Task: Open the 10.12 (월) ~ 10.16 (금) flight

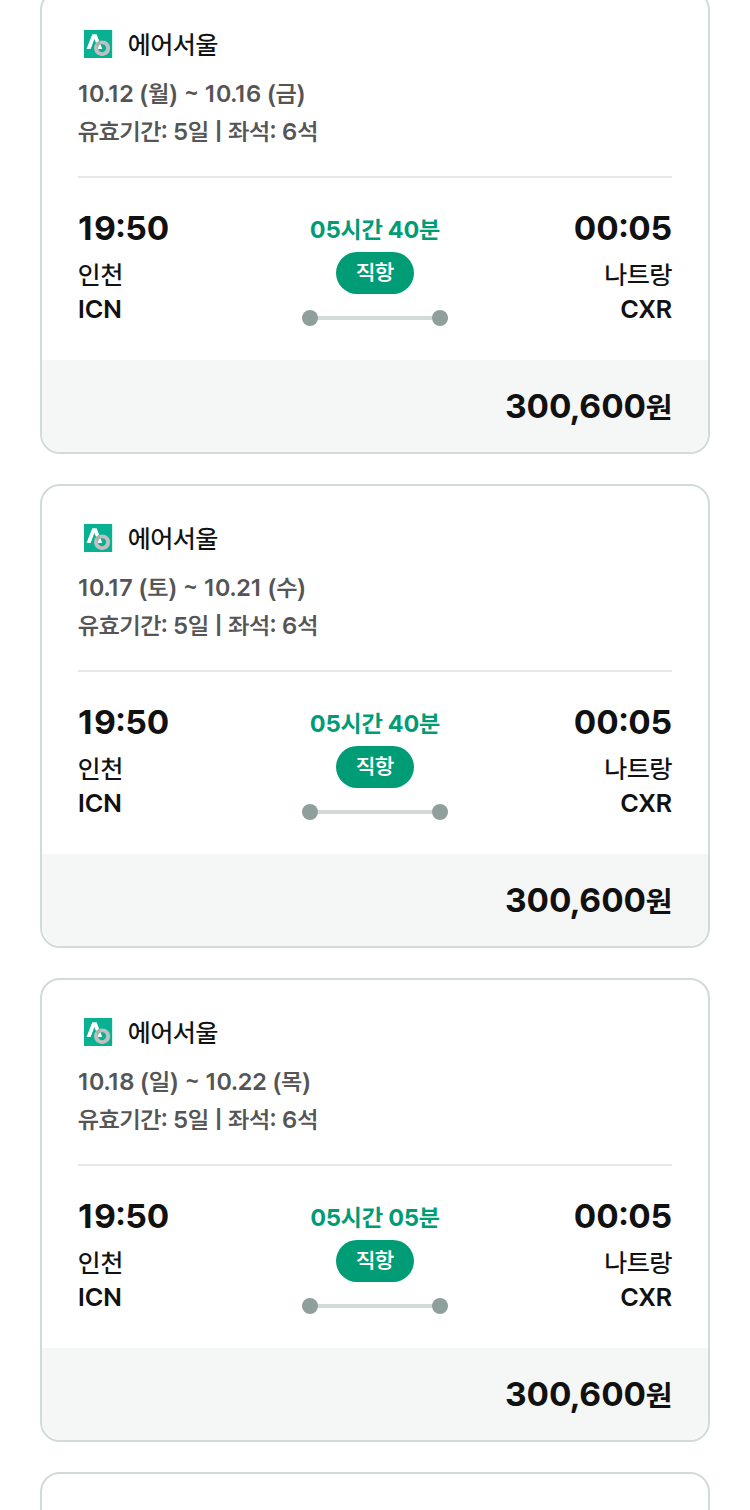Action: pos(375,222)
